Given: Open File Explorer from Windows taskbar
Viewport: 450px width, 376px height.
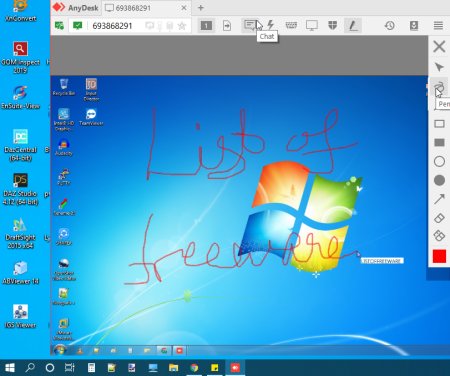Looking at the screenshot, I should 173,368.
